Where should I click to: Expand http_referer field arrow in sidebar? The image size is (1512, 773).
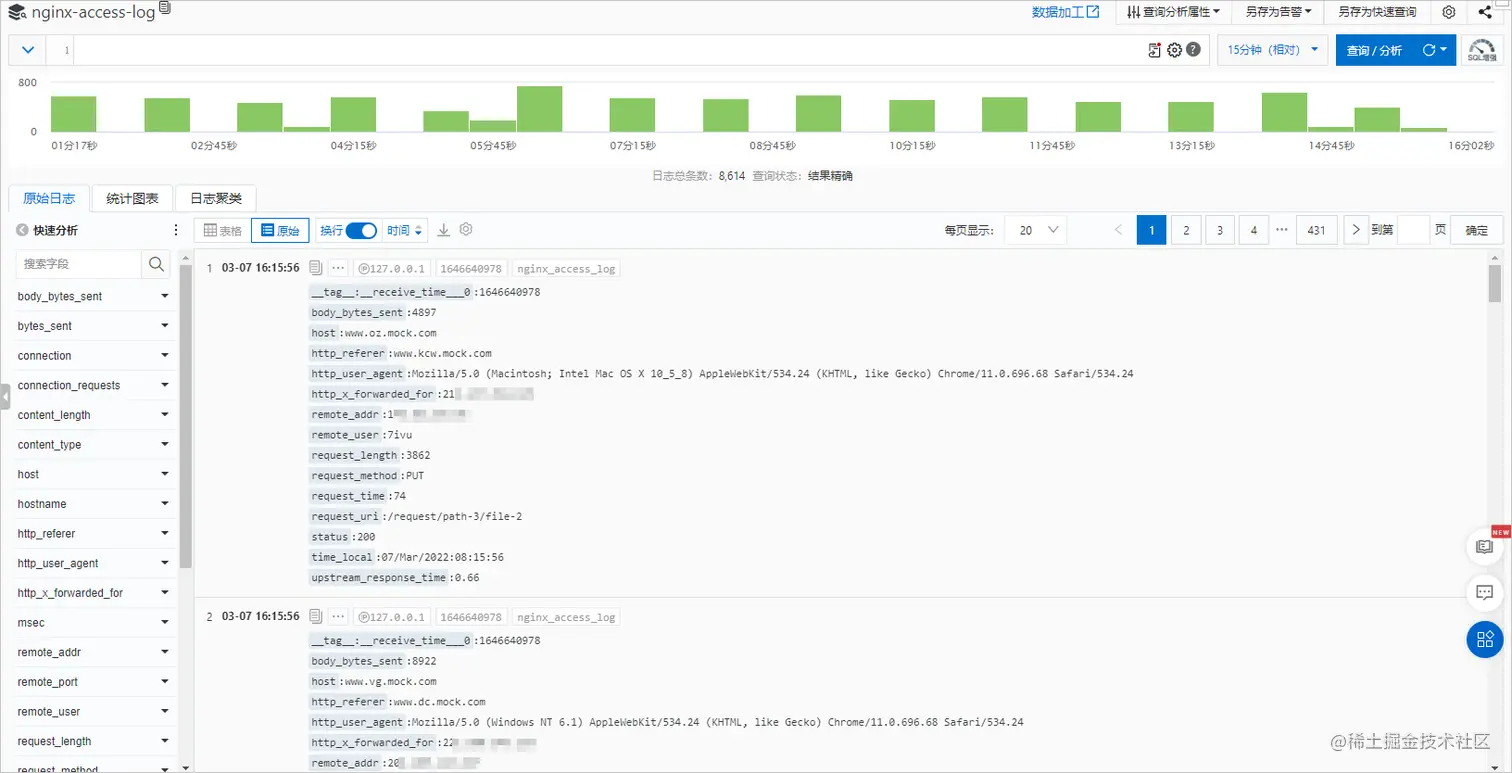pyautogui.click(x=165, y=534)
